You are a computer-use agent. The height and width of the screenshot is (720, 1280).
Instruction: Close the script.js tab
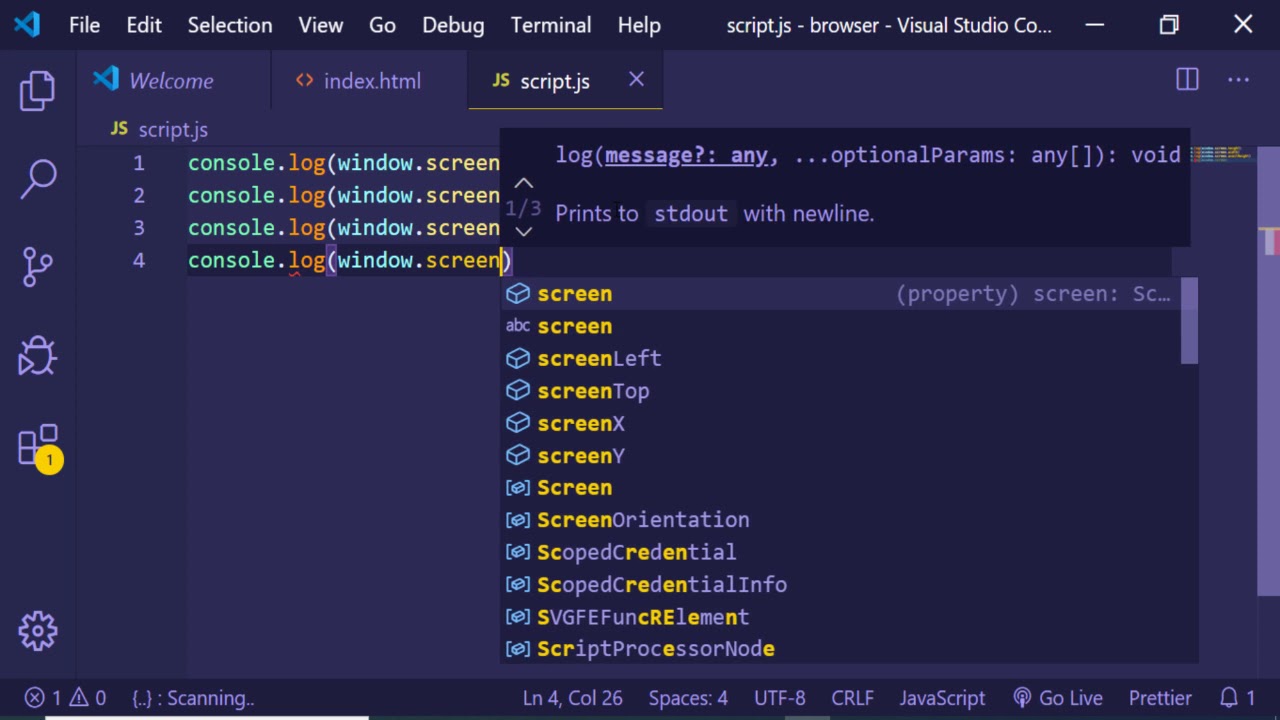[636, 80]
